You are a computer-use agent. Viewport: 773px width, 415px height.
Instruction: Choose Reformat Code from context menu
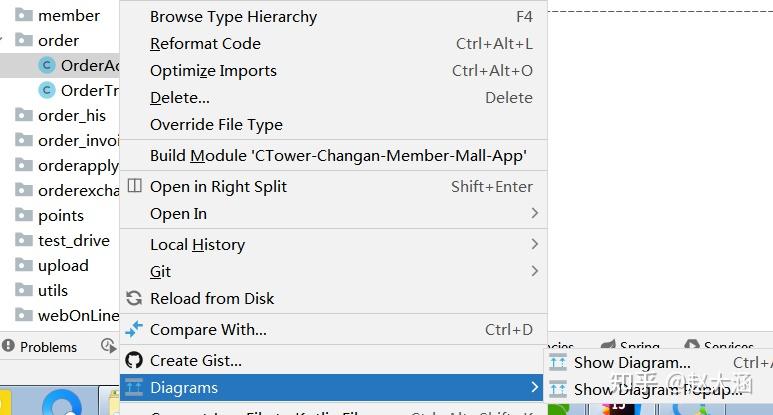pyautogui.click(x=205, y=44)
